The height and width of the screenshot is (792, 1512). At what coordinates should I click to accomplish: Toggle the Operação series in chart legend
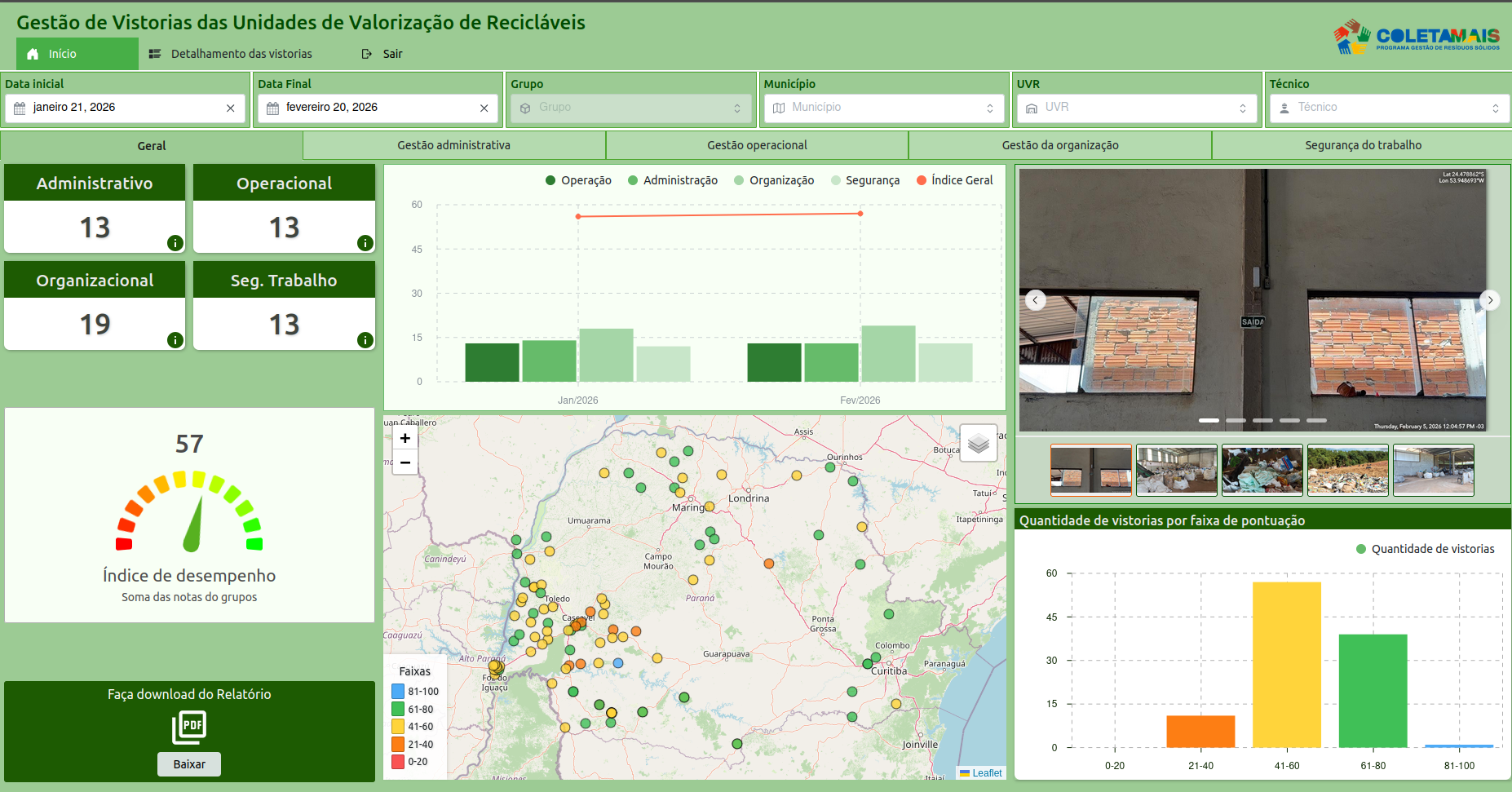[578, 180]
